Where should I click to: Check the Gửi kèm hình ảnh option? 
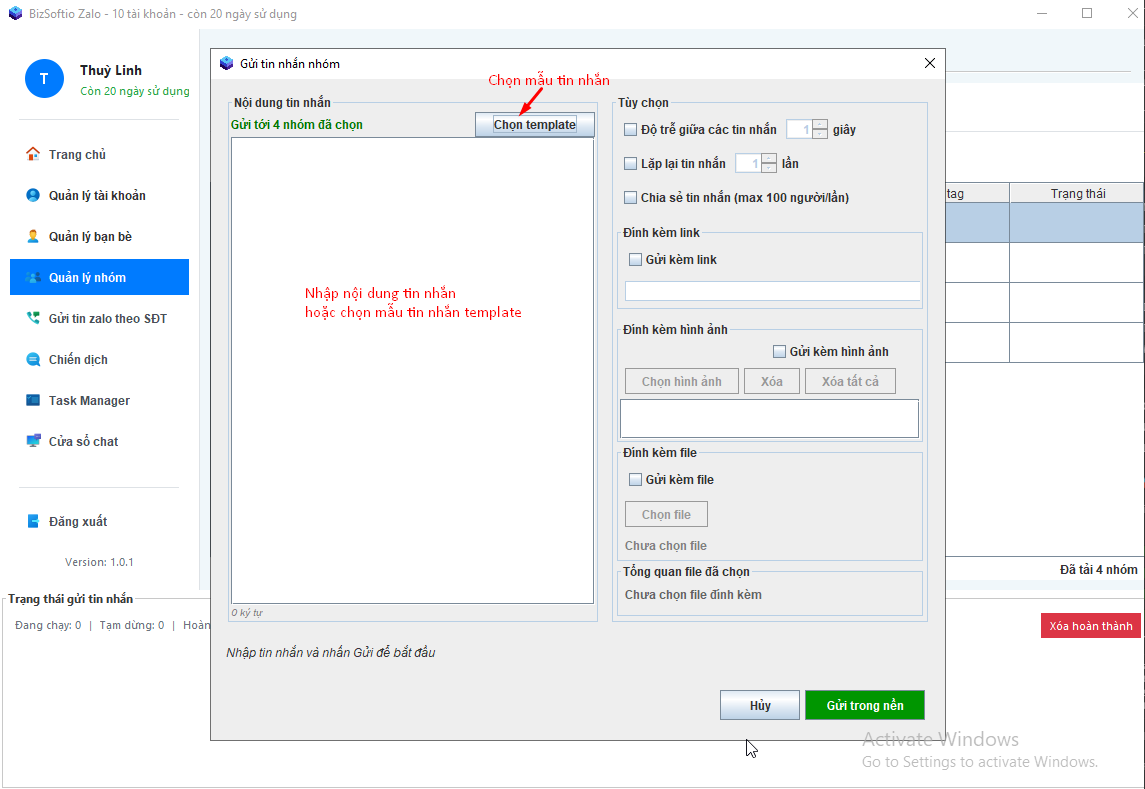pyautogui.click(x=779, y=352)
